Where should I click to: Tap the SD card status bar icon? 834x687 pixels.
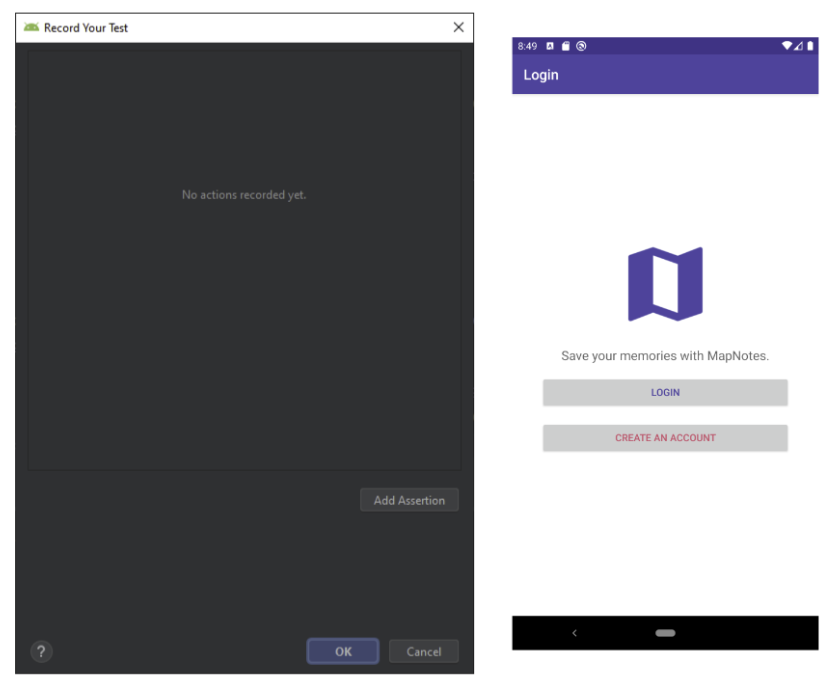(565, 46)
